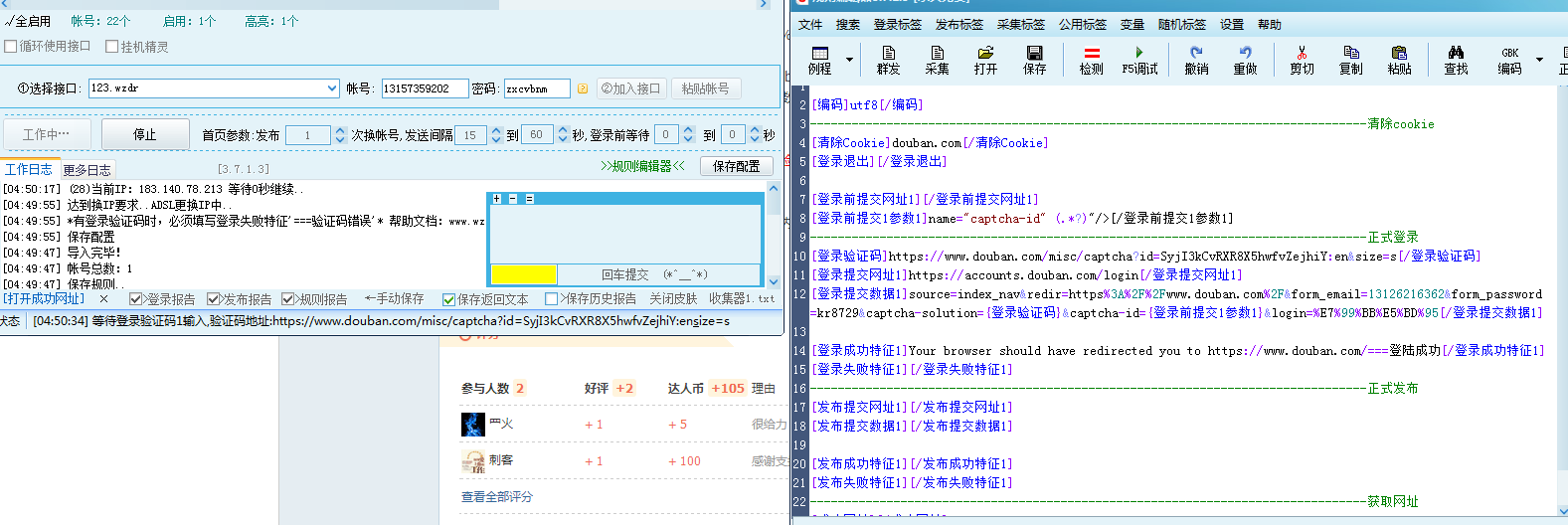Screen dimensions: 1568x525
Task: Click the stepper beside first 登录前等待 value
Action: coord(687,134)
